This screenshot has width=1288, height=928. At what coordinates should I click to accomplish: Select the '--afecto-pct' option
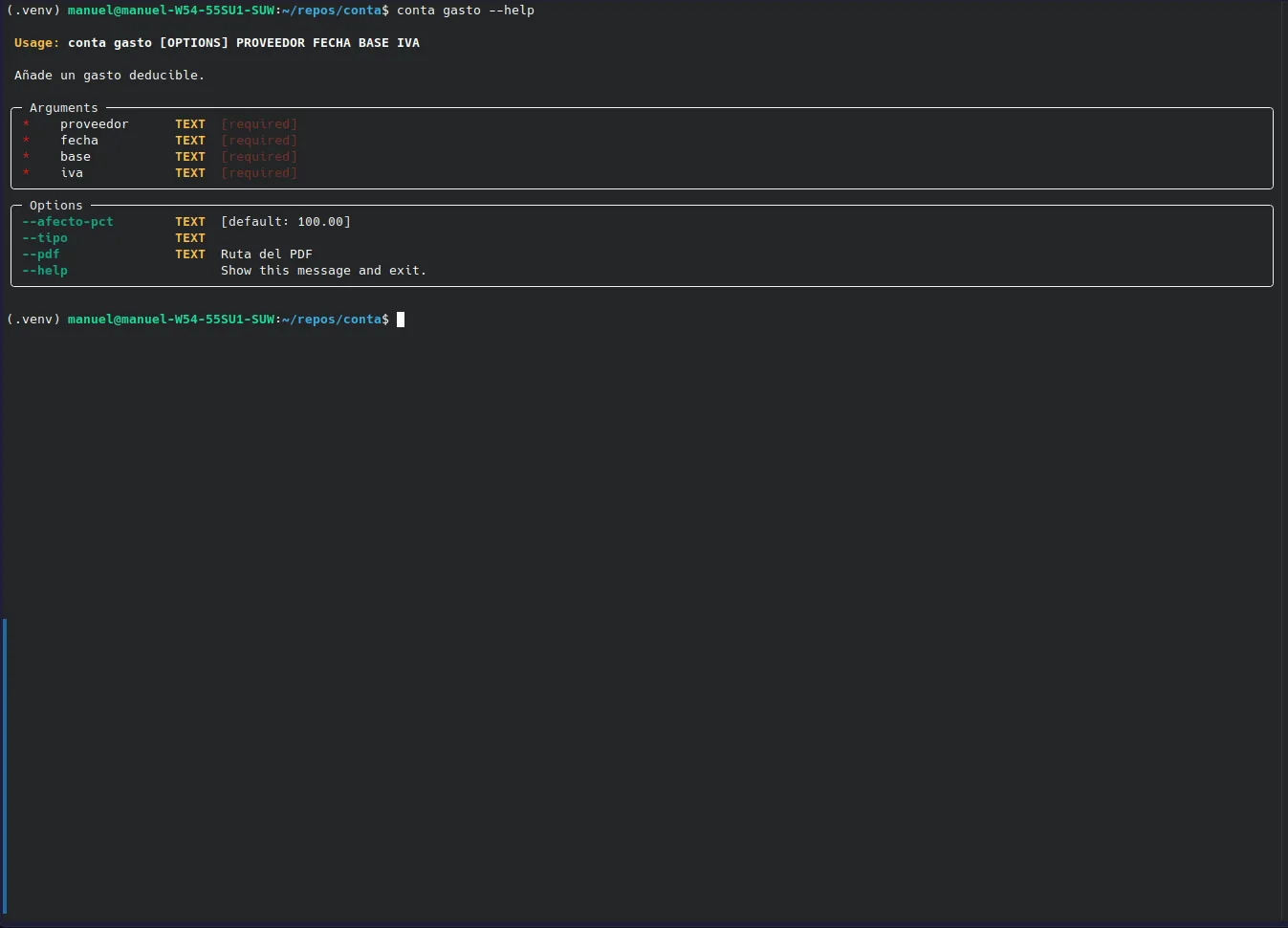point(67,221)
